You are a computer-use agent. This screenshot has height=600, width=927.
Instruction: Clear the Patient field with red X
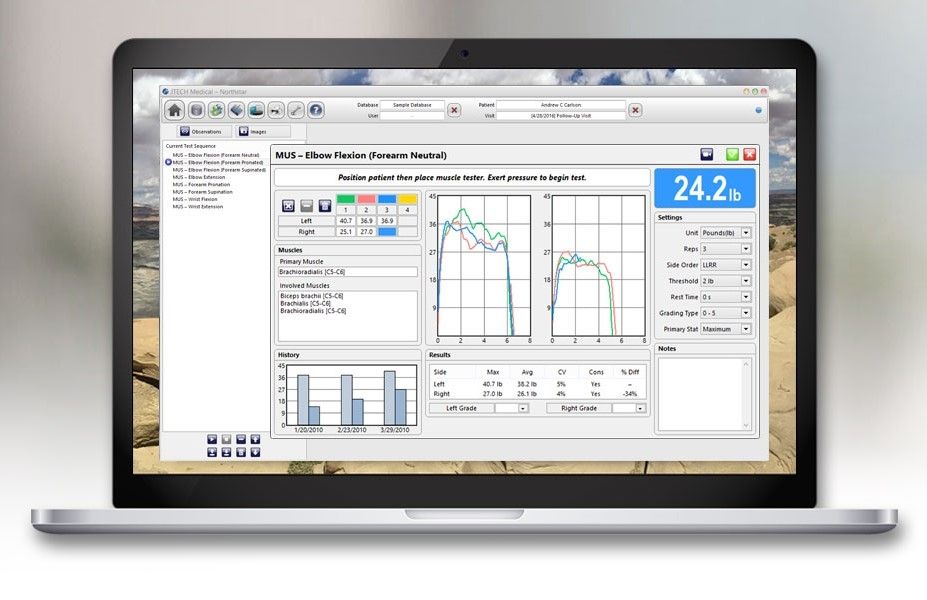(x=635, y=110)
